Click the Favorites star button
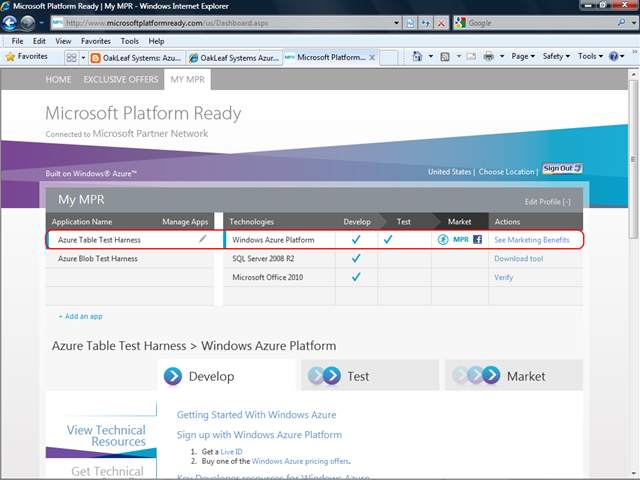This screenshot has width=640, height=480. (27, 56)
